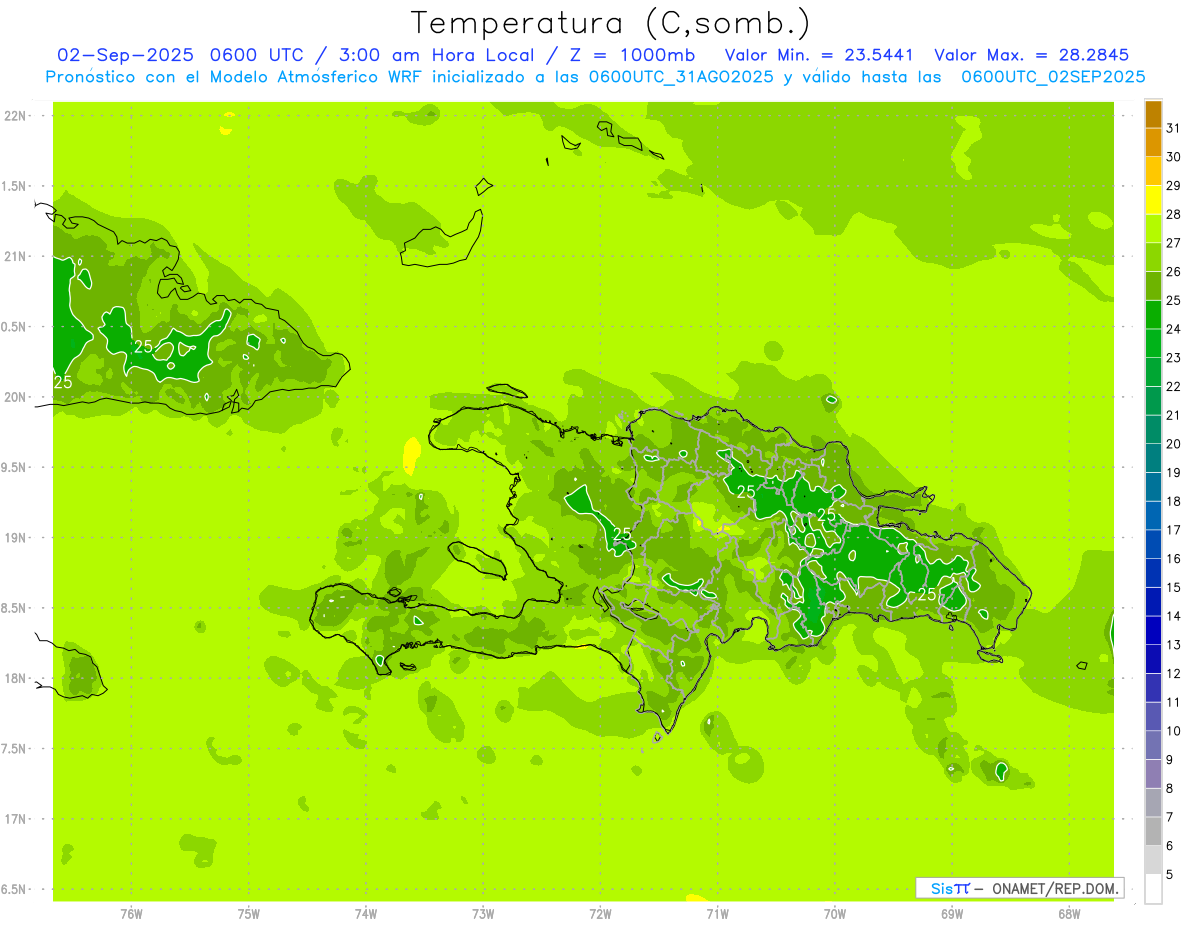Pick the yellow swatch between 28 and 29
1200x927 pixels.
click(x=1153, y=200)
